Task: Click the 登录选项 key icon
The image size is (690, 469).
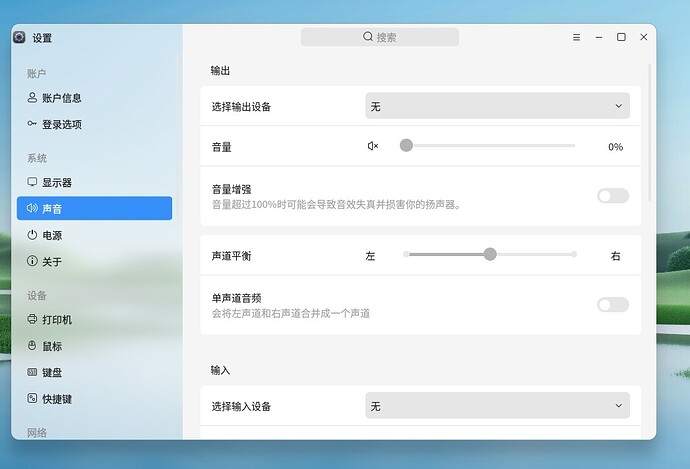Action: 32,124
